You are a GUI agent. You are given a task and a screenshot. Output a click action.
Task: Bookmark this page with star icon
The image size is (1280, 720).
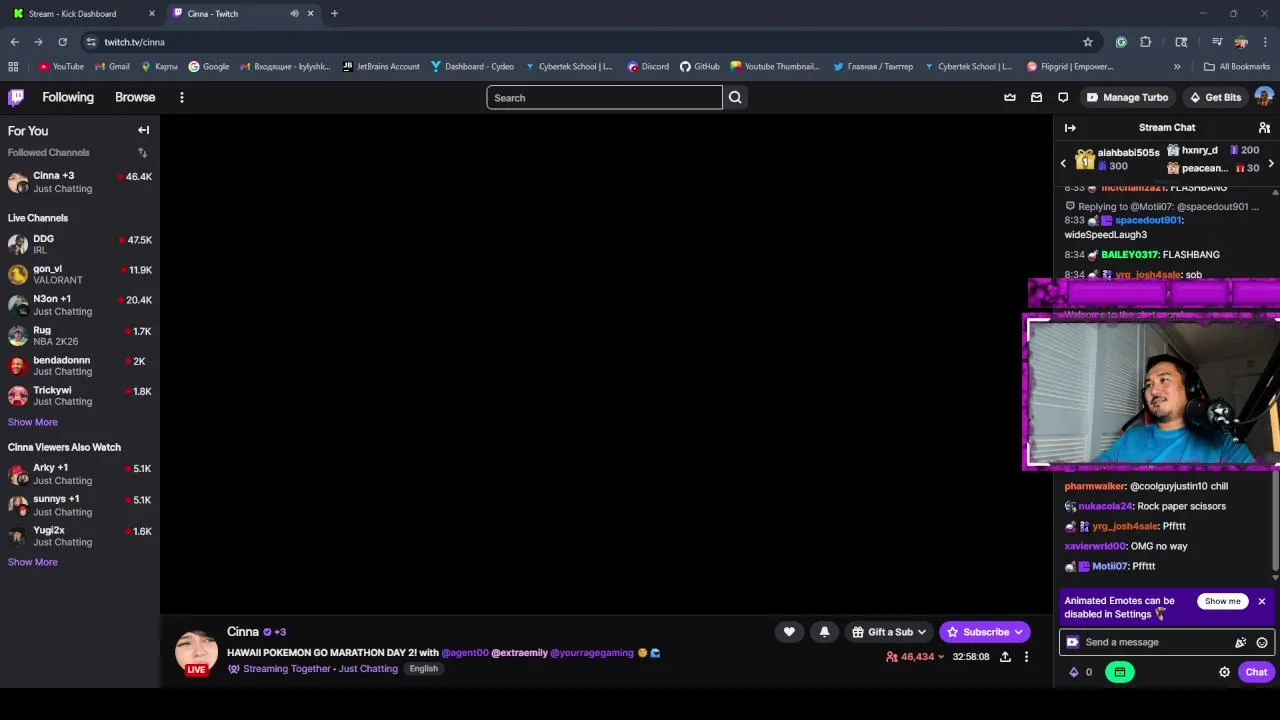(x=1088, y=42)
